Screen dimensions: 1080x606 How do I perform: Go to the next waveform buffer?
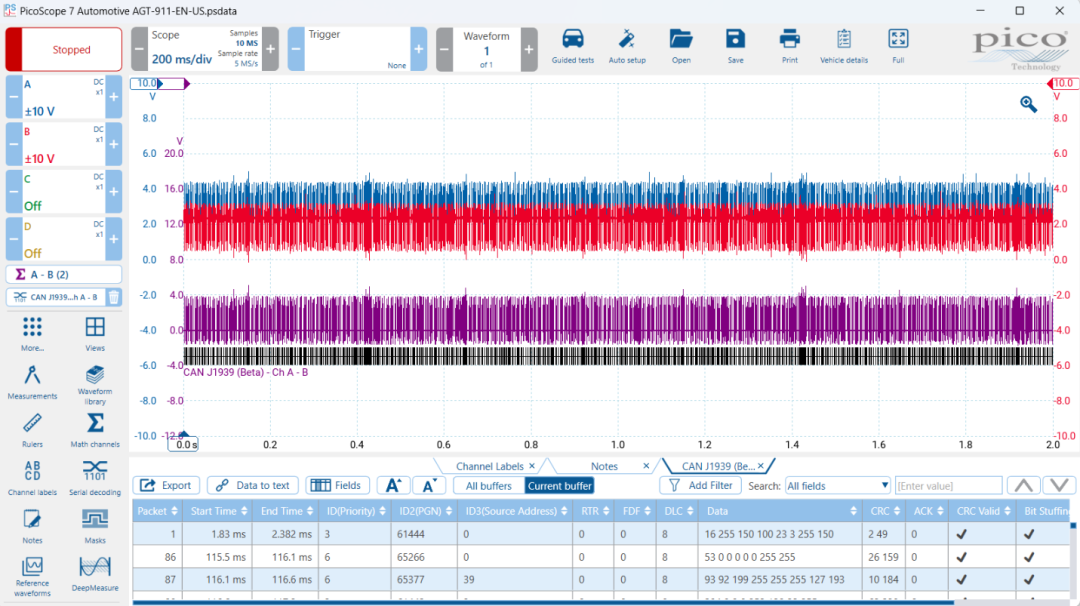coord(529,49)
